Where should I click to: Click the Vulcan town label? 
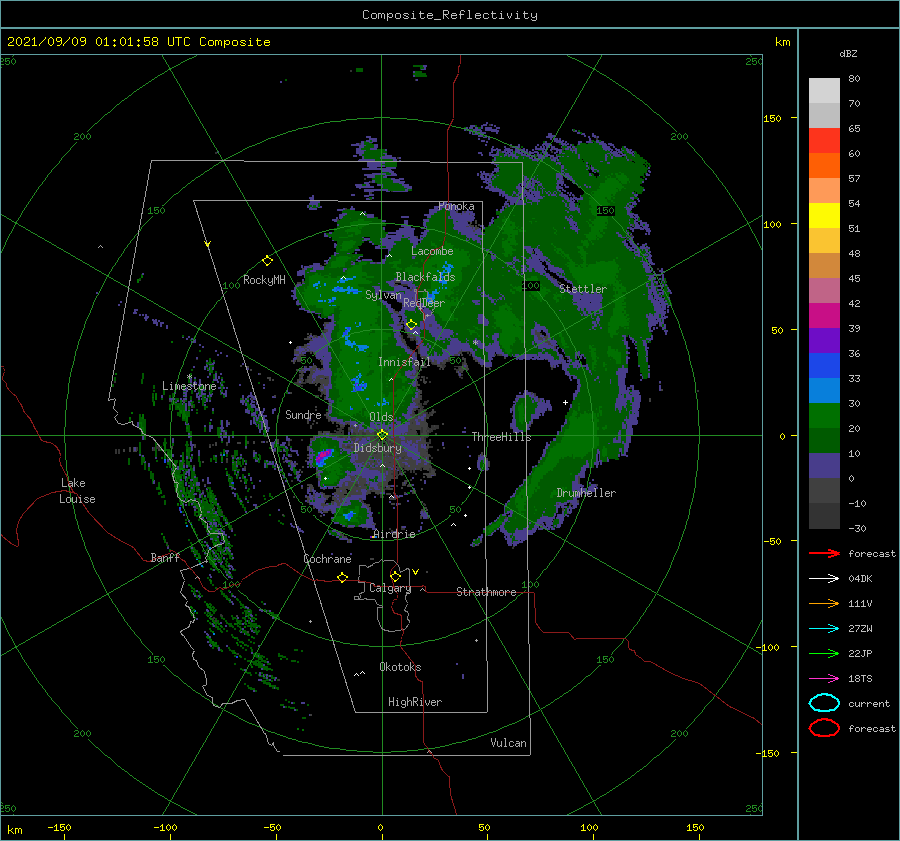[508, 743]
